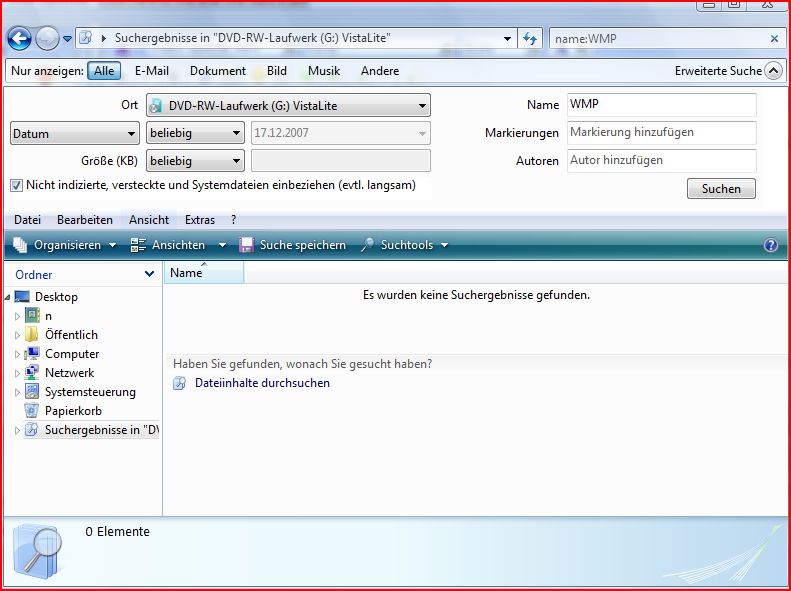791x591 pixels.
Task: Clear the search box with X
Action: point(774,39)
